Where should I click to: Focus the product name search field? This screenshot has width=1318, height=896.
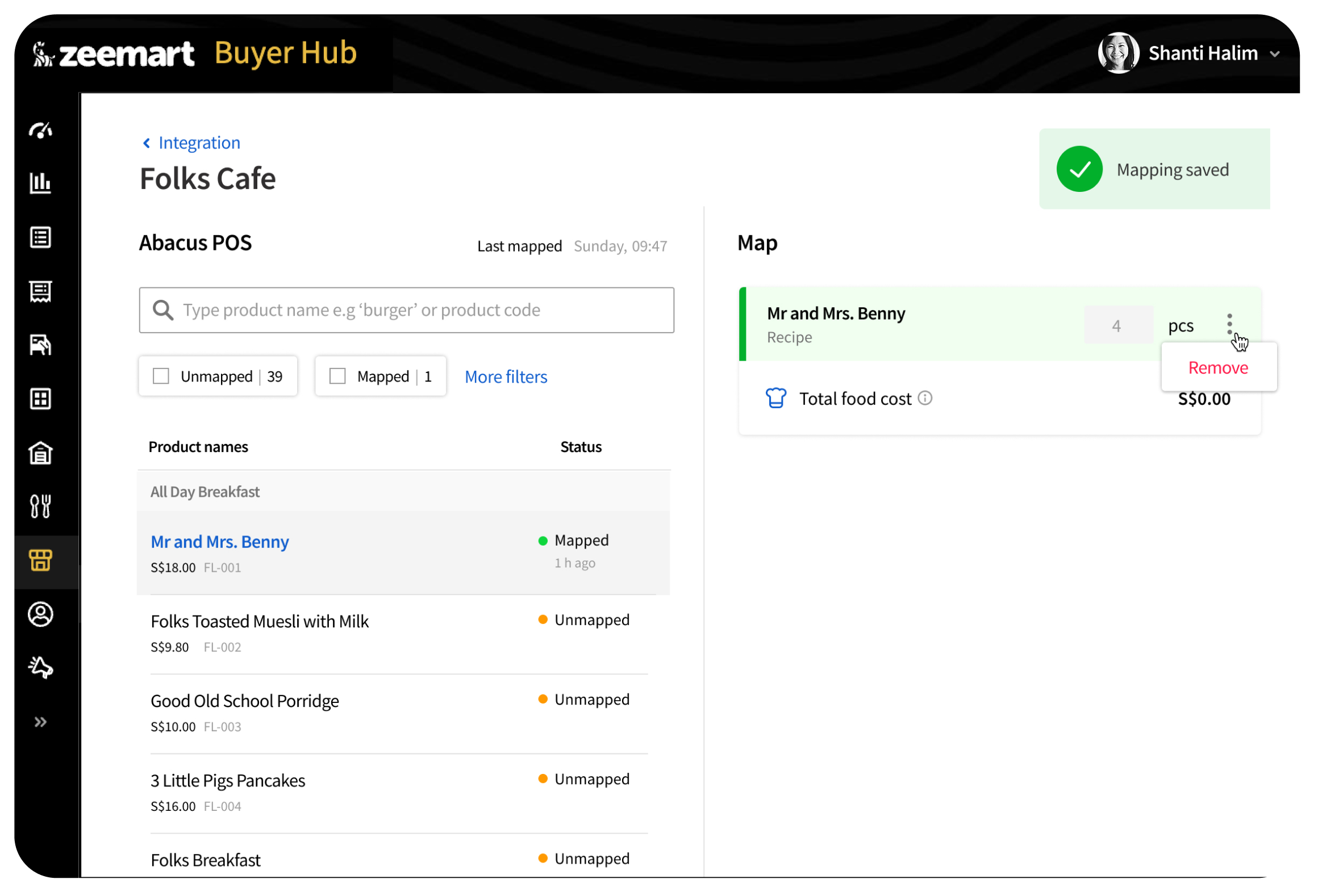point(407,310)
